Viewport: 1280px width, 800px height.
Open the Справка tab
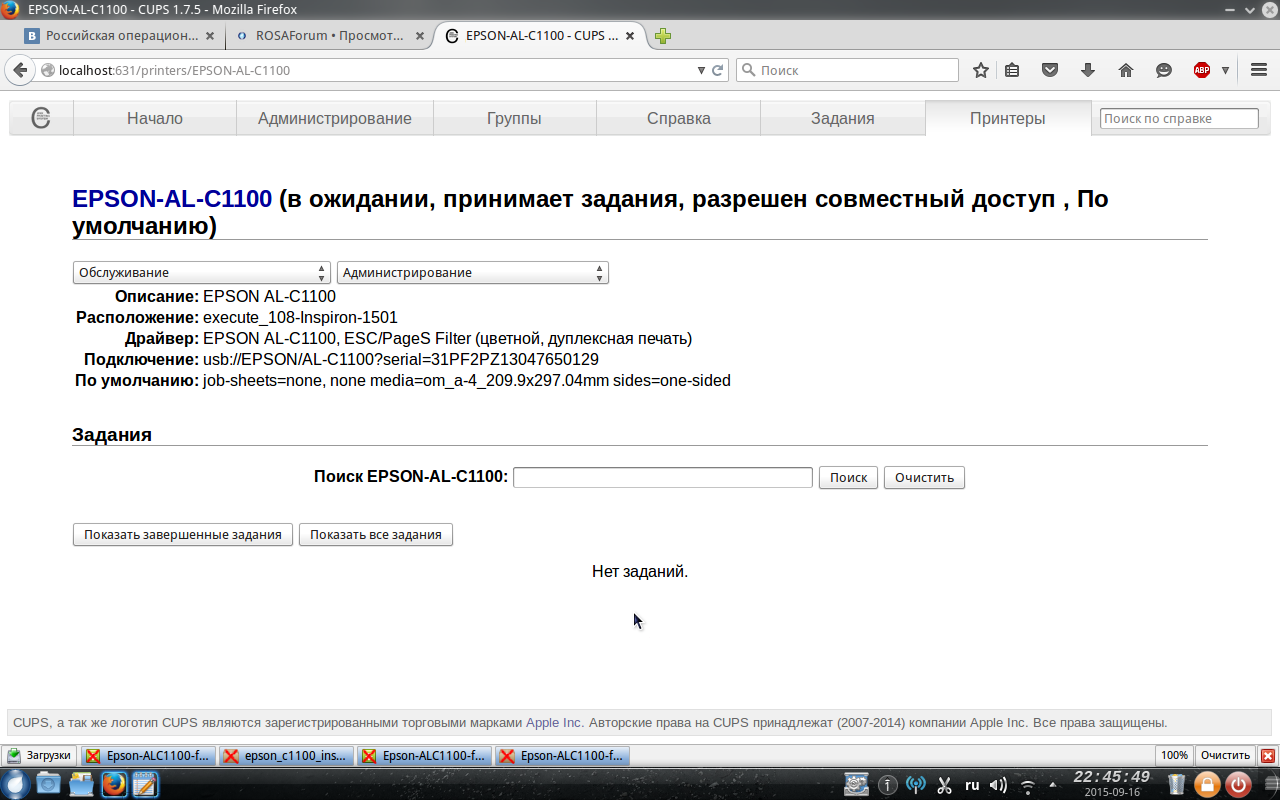click(679, 118)
